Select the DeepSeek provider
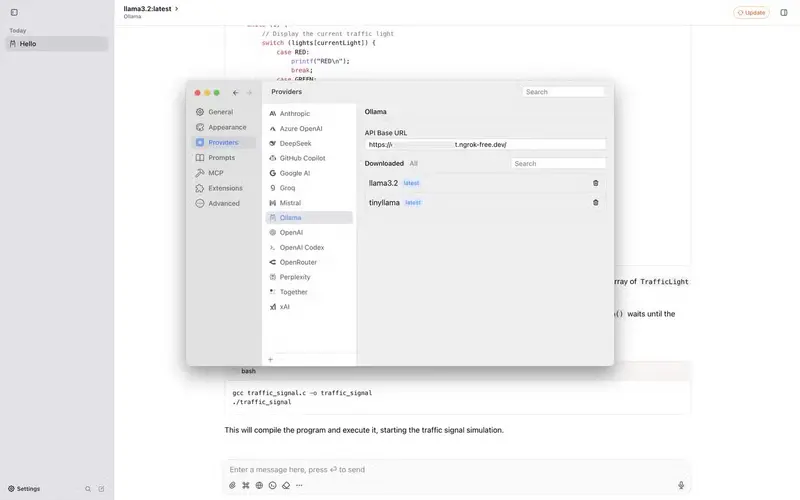800x500 pixels. 309,143
